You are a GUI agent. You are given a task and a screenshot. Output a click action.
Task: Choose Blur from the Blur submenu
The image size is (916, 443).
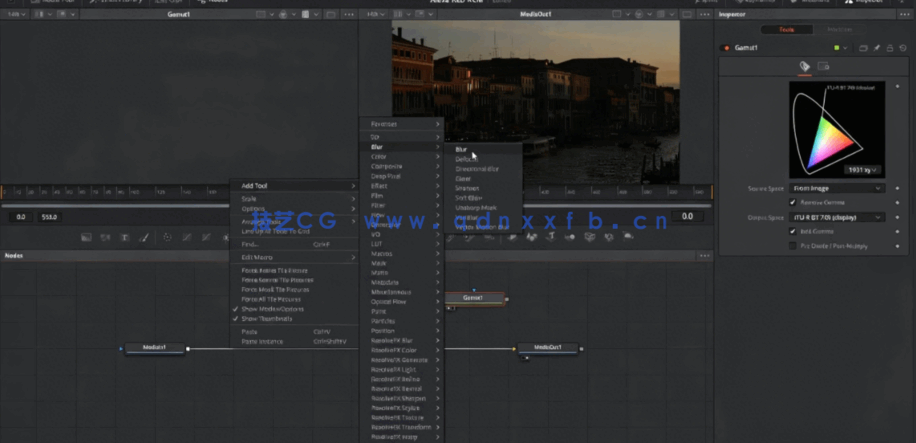tap(484, 149)
